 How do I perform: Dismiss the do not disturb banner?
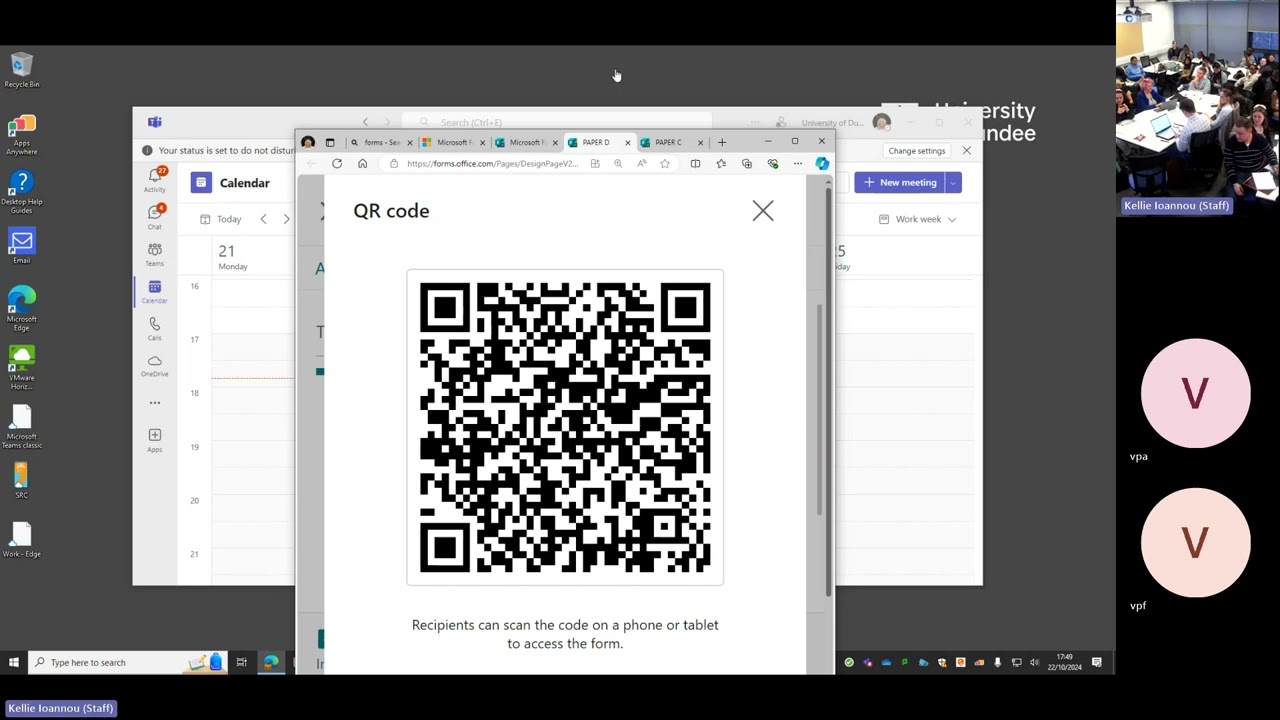(966, 151)
